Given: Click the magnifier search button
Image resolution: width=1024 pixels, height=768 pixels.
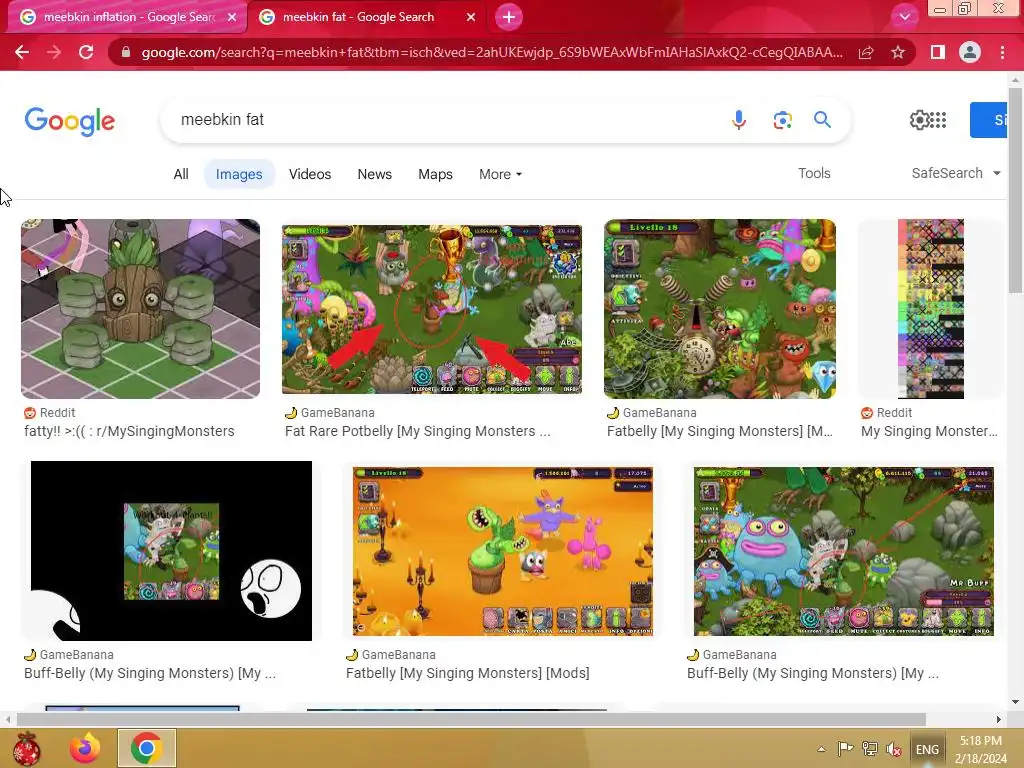Looking at the screenshot, I should tap(822, 120).
